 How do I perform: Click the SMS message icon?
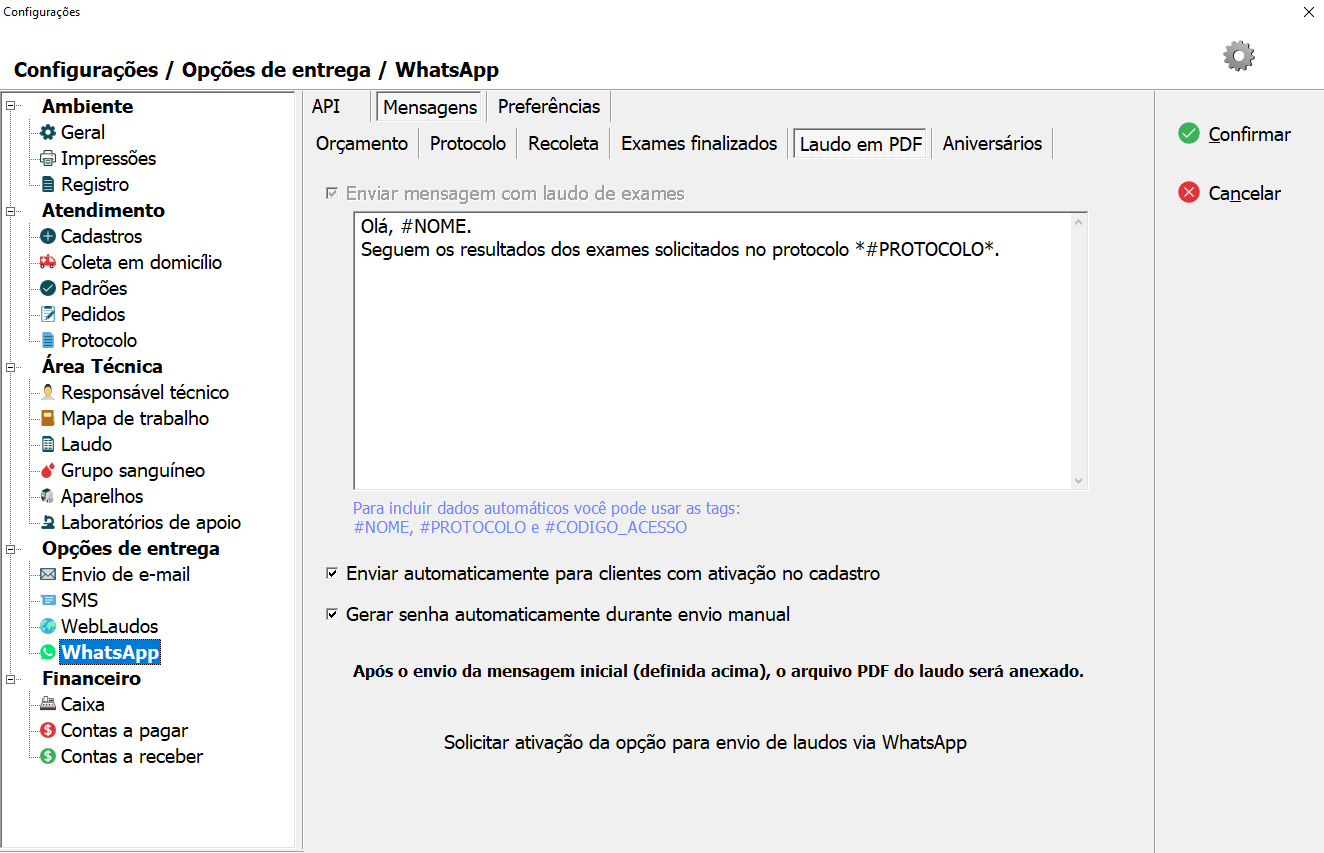point(48,600)
